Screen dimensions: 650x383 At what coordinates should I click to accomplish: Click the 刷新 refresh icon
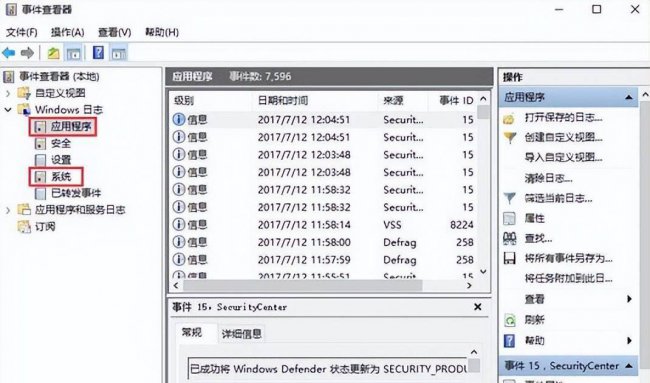509,320
